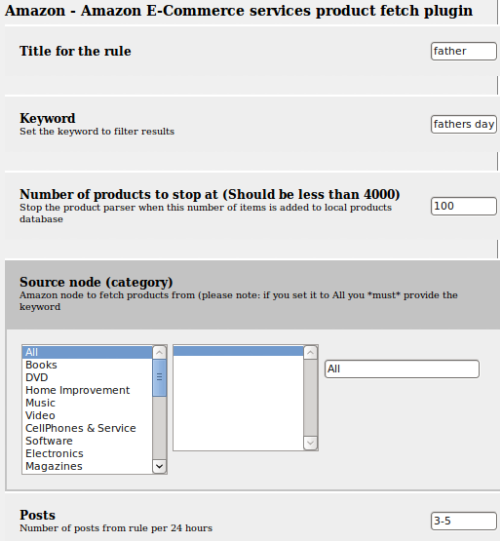Click the Posts per 24 hours field
Screen dimensions: 500x541
point(463,521)
